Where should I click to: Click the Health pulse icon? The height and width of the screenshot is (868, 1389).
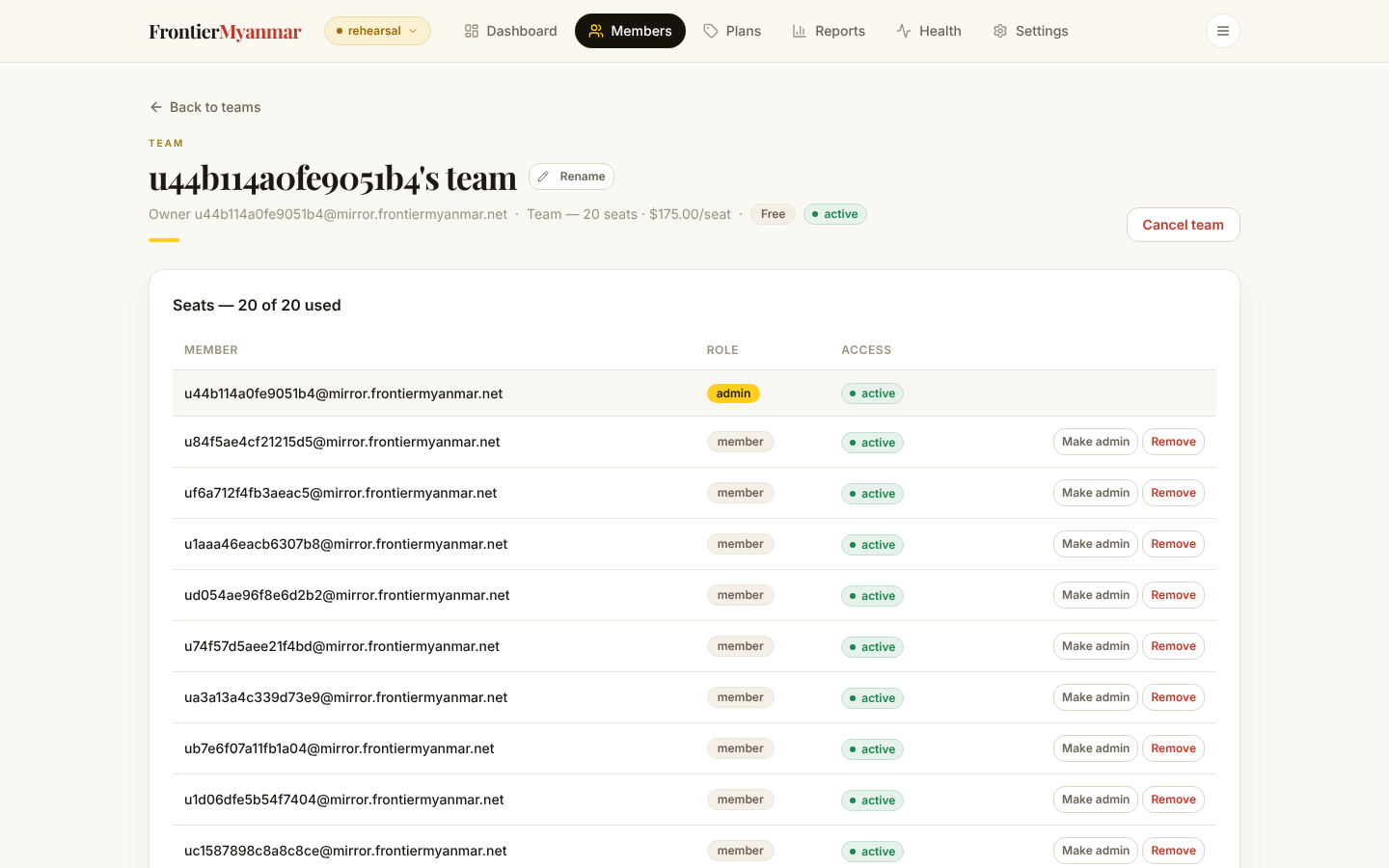tap(904, 31)
